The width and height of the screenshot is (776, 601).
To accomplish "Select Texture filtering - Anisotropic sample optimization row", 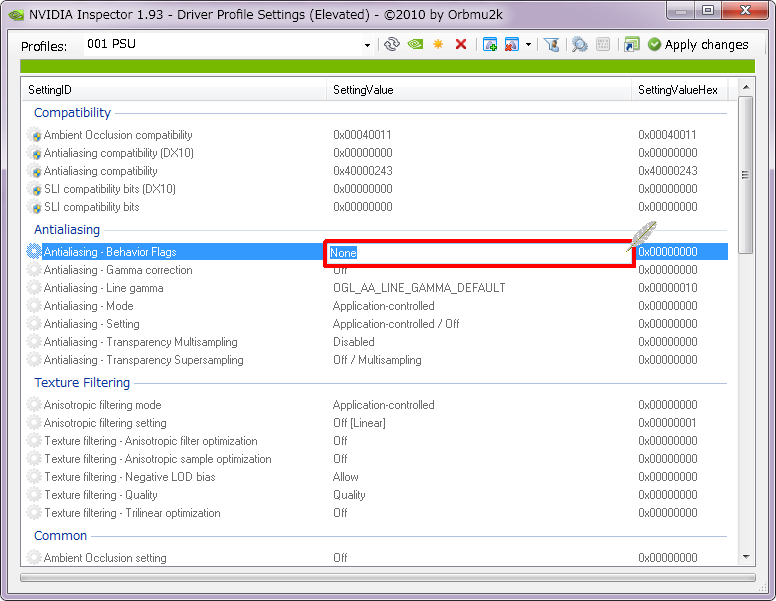I will (x=375, y=459).
